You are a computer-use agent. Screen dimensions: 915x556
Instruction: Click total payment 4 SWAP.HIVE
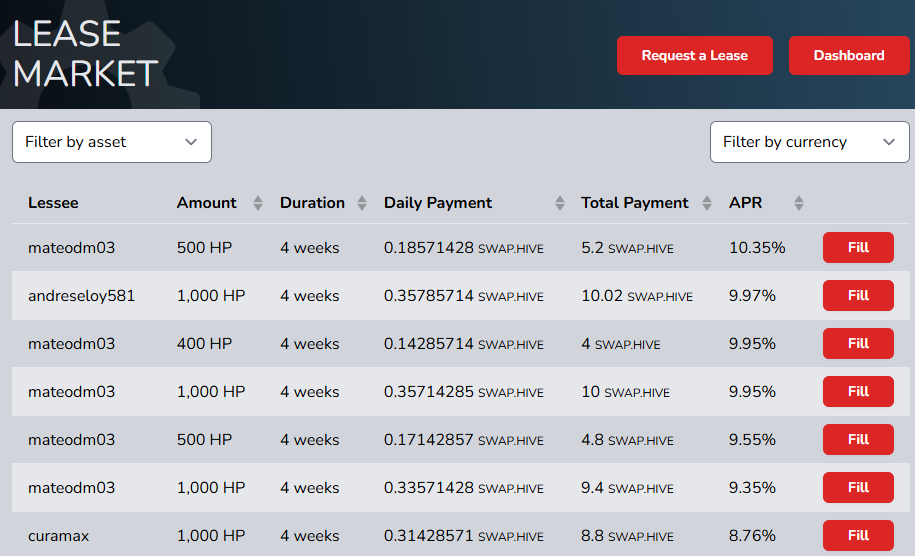tap(620, 344)
